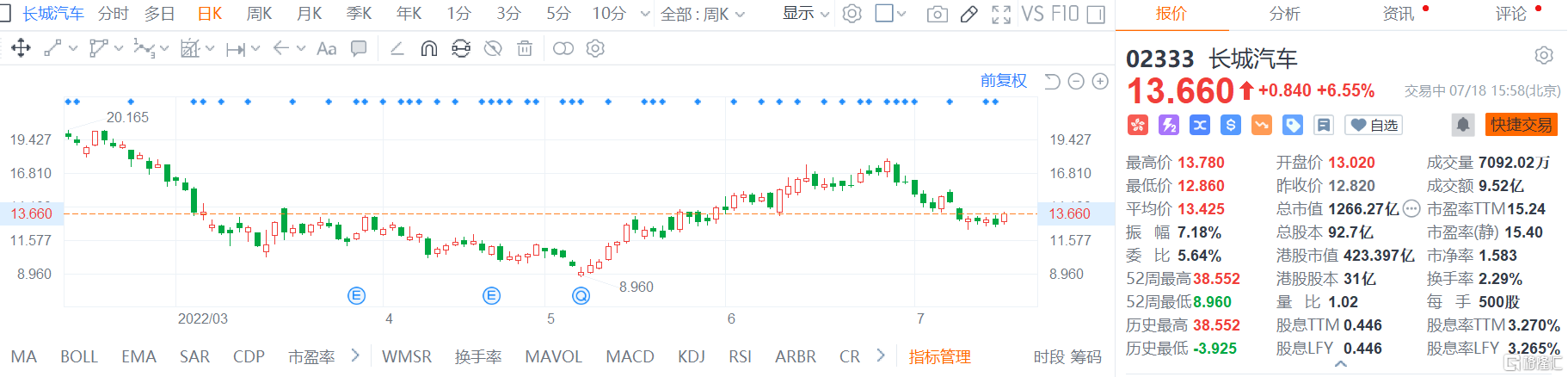Zoom out chart with minus circle
The image size is (1568, 377).
[x=1076, y=81]
